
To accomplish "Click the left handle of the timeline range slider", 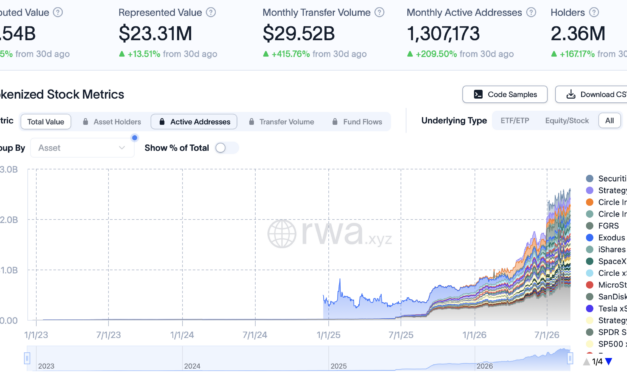I will [27, 358].
